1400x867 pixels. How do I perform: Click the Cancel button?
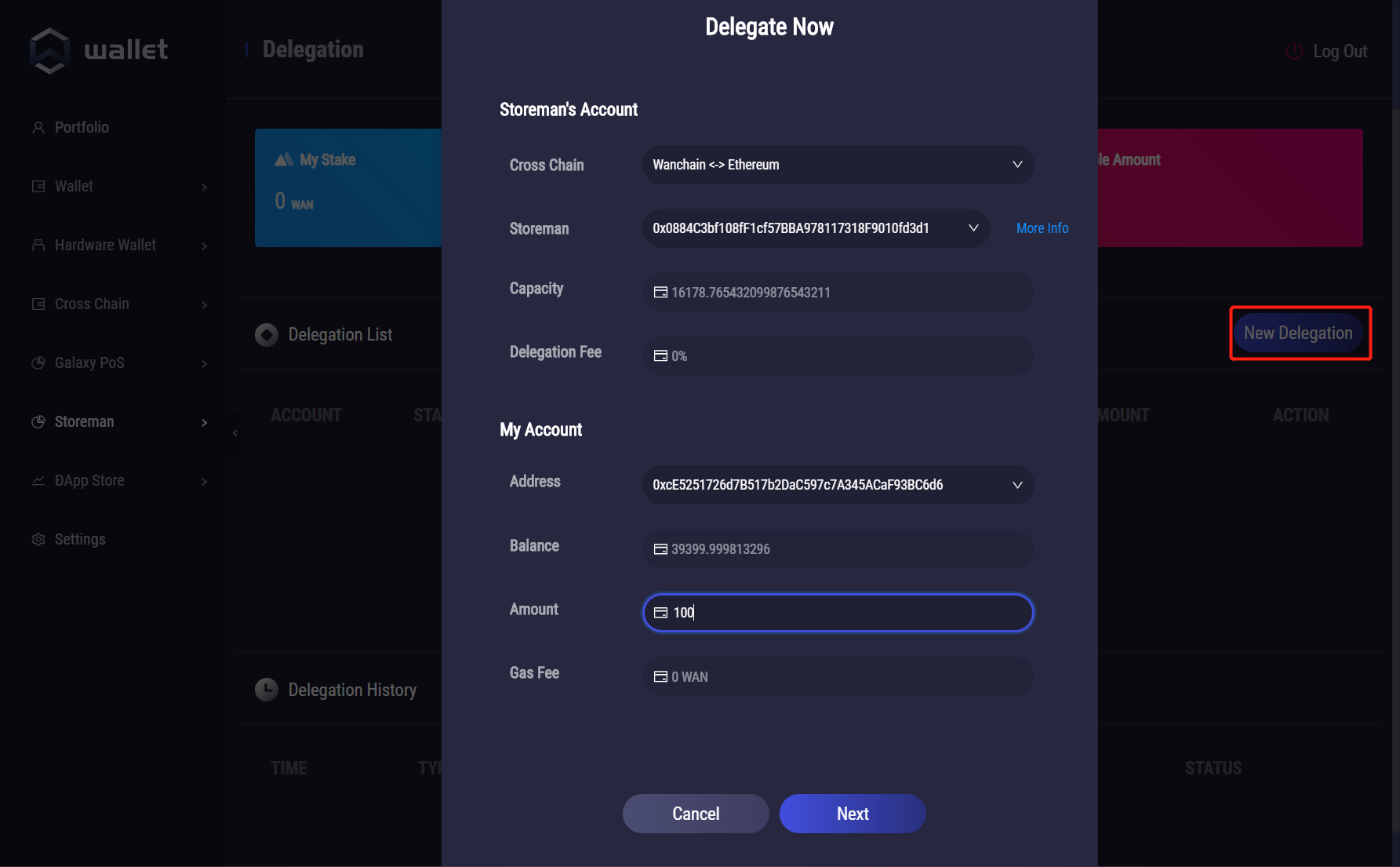coord(696,814)
